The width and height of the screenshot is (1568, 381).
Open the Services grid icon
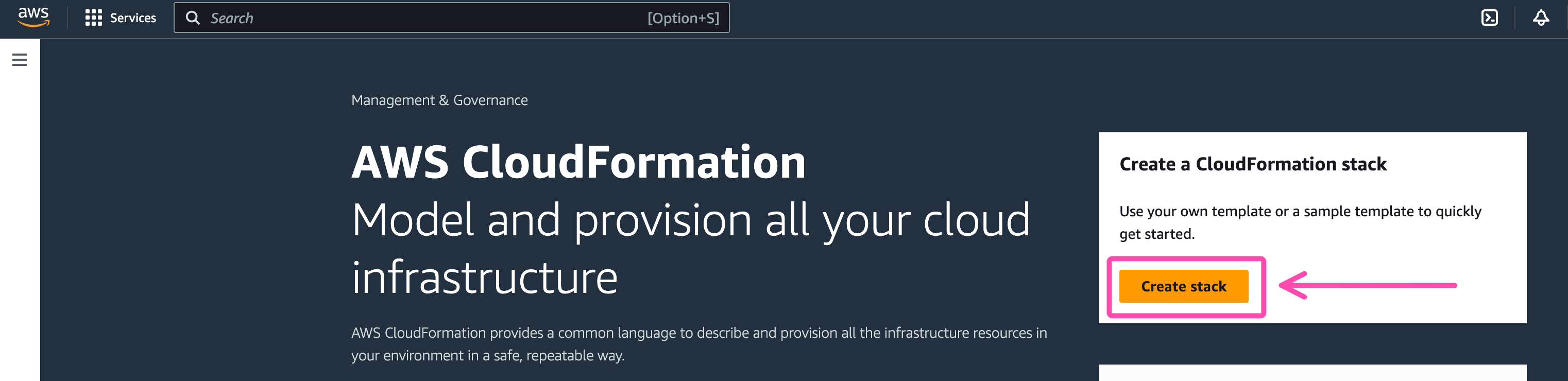(x=93, y=18)
